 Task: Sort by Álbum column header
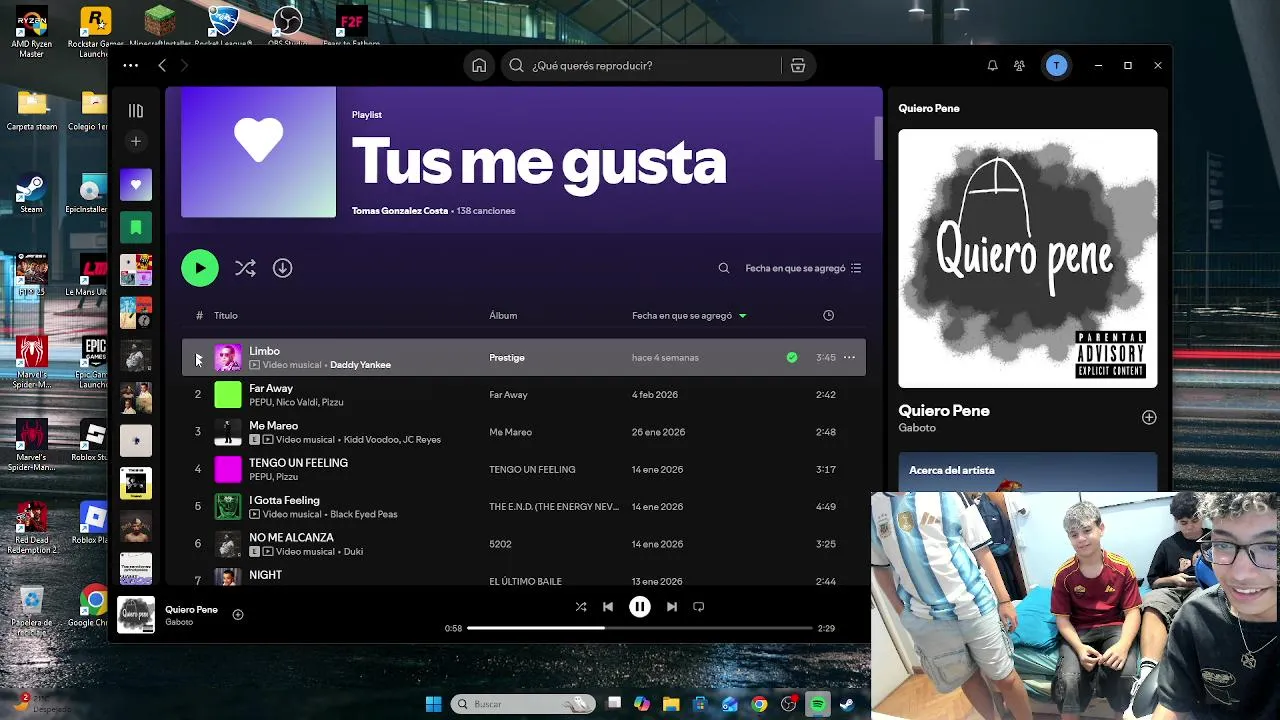503,315
